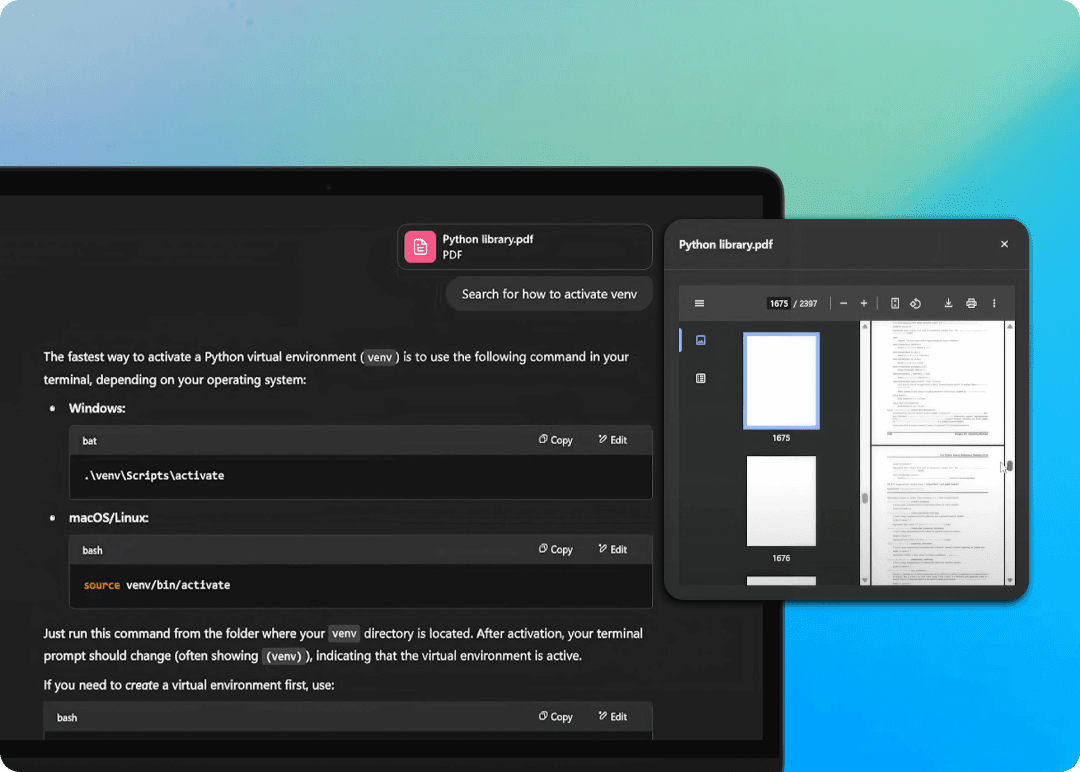Close the Python library.pdf preview panel
The image size is (1080, 772).
point(1004,244)
